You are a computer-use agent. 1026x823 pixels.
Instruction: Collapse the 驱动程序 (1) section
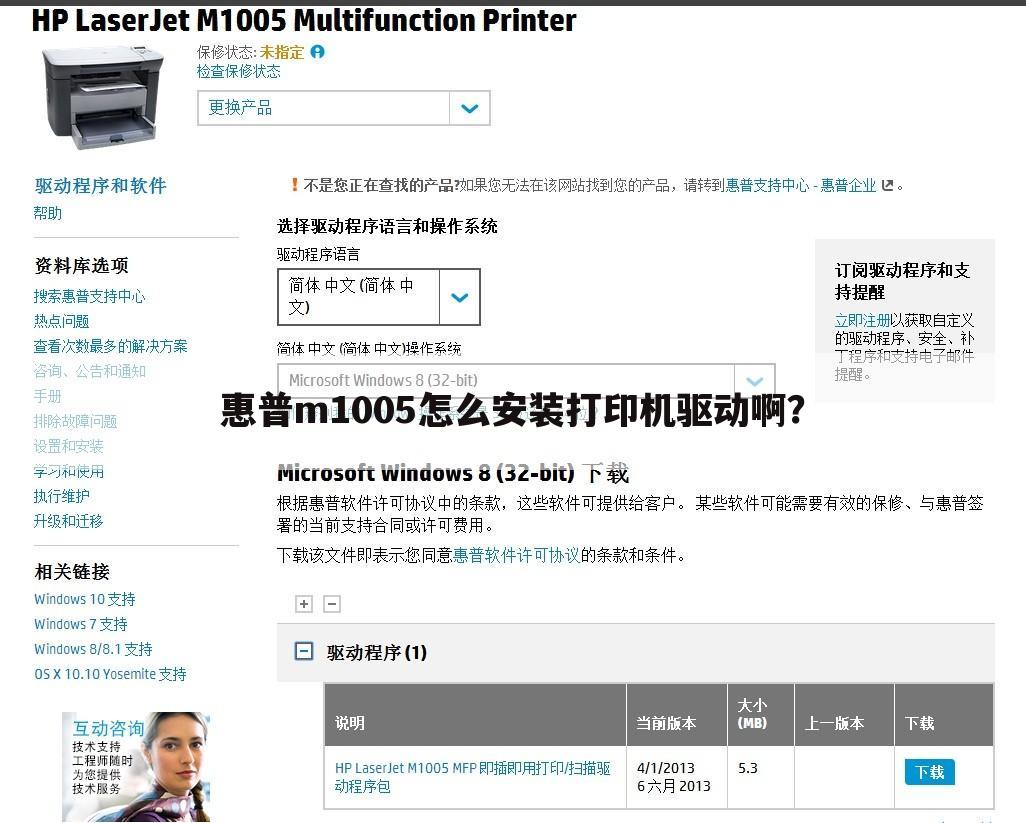304,651
